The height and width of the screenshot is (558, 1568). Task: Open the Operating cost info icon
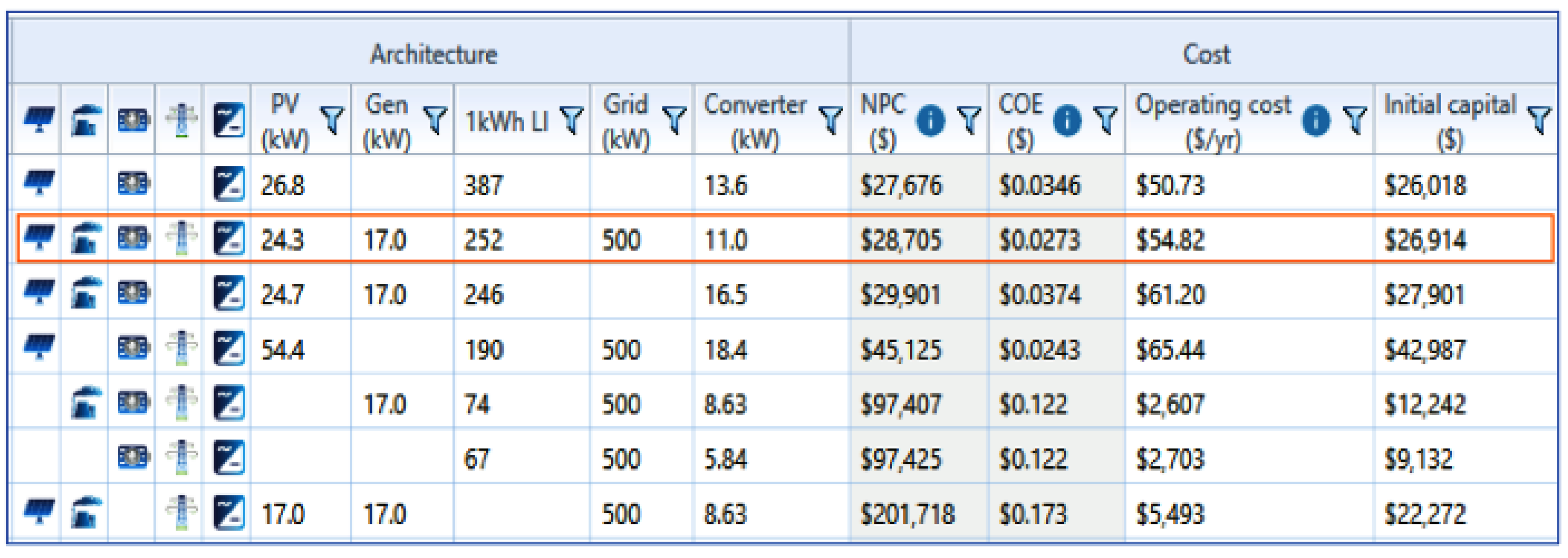click(x=1315, y=120)
